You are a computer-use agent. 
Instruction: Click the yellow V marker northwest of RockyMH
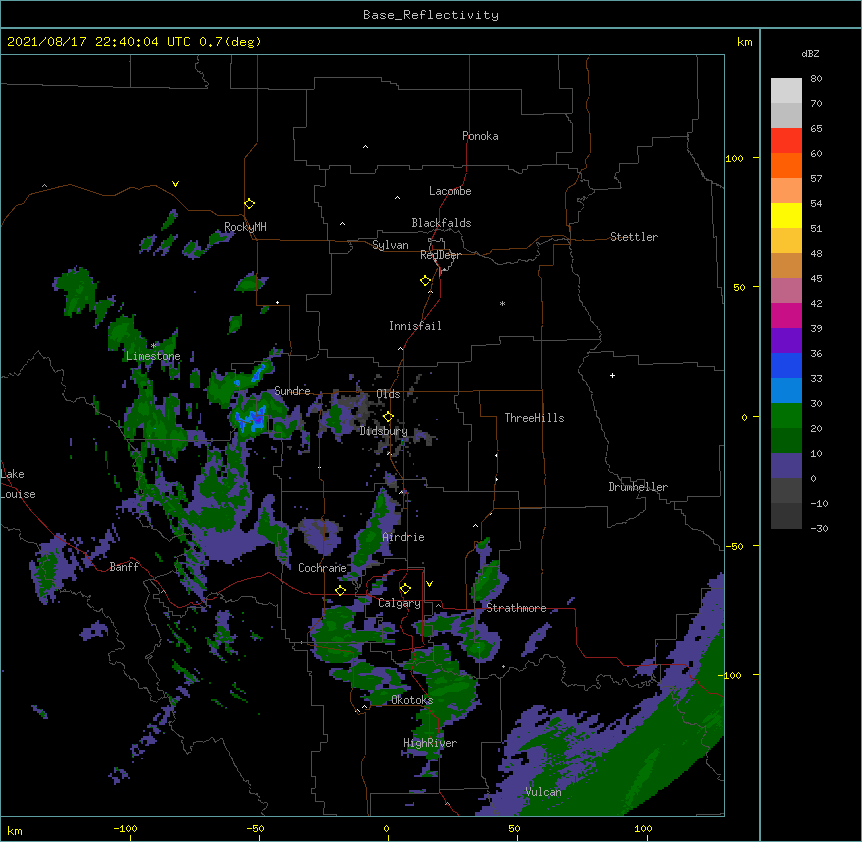click(x=175, y=184)
